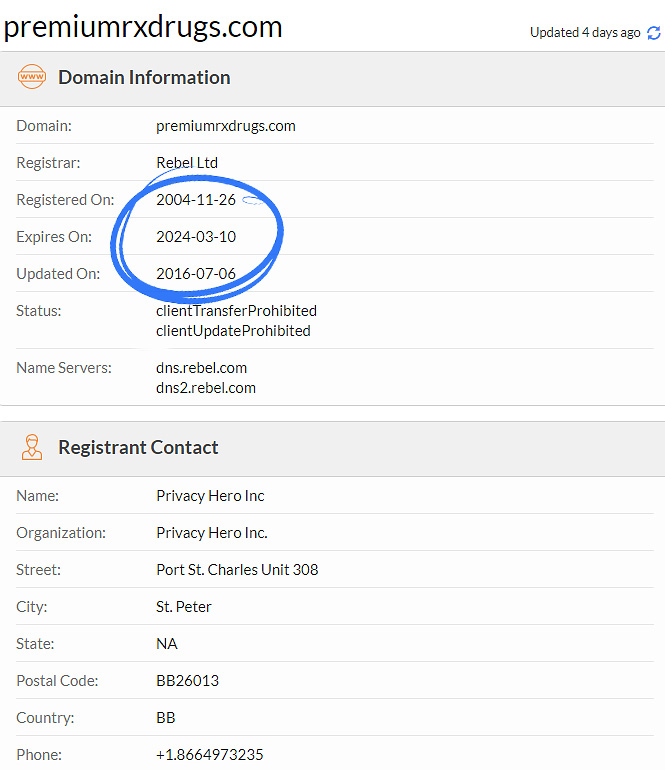665x770 pixels.
Task: Click the clientUpdateProhibited status
Action: pos(233,331)
